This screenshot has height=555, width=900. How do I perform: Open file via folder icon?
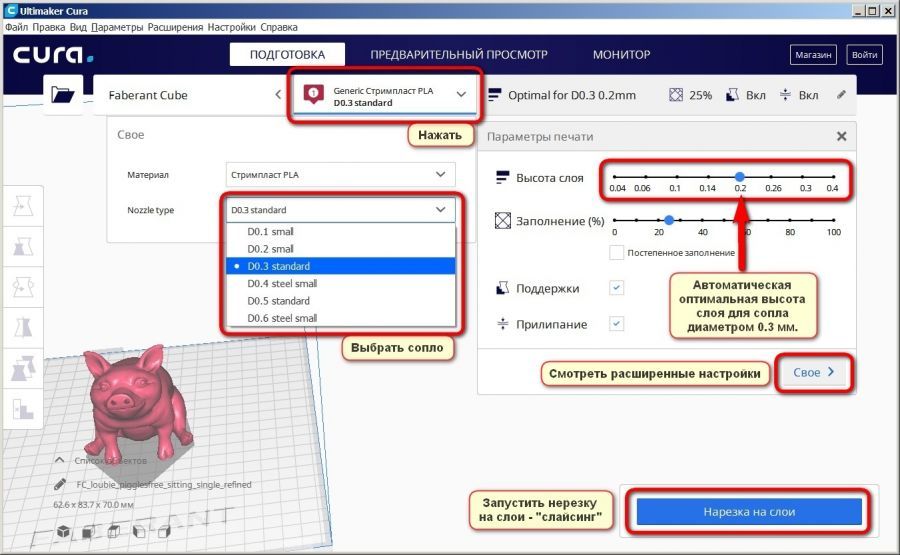(x=62, y=95)
